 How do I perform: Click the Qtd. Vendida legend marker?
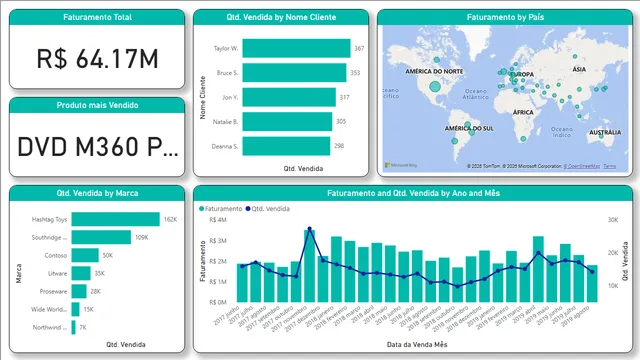pyautogui.click(x=248, y=209)
